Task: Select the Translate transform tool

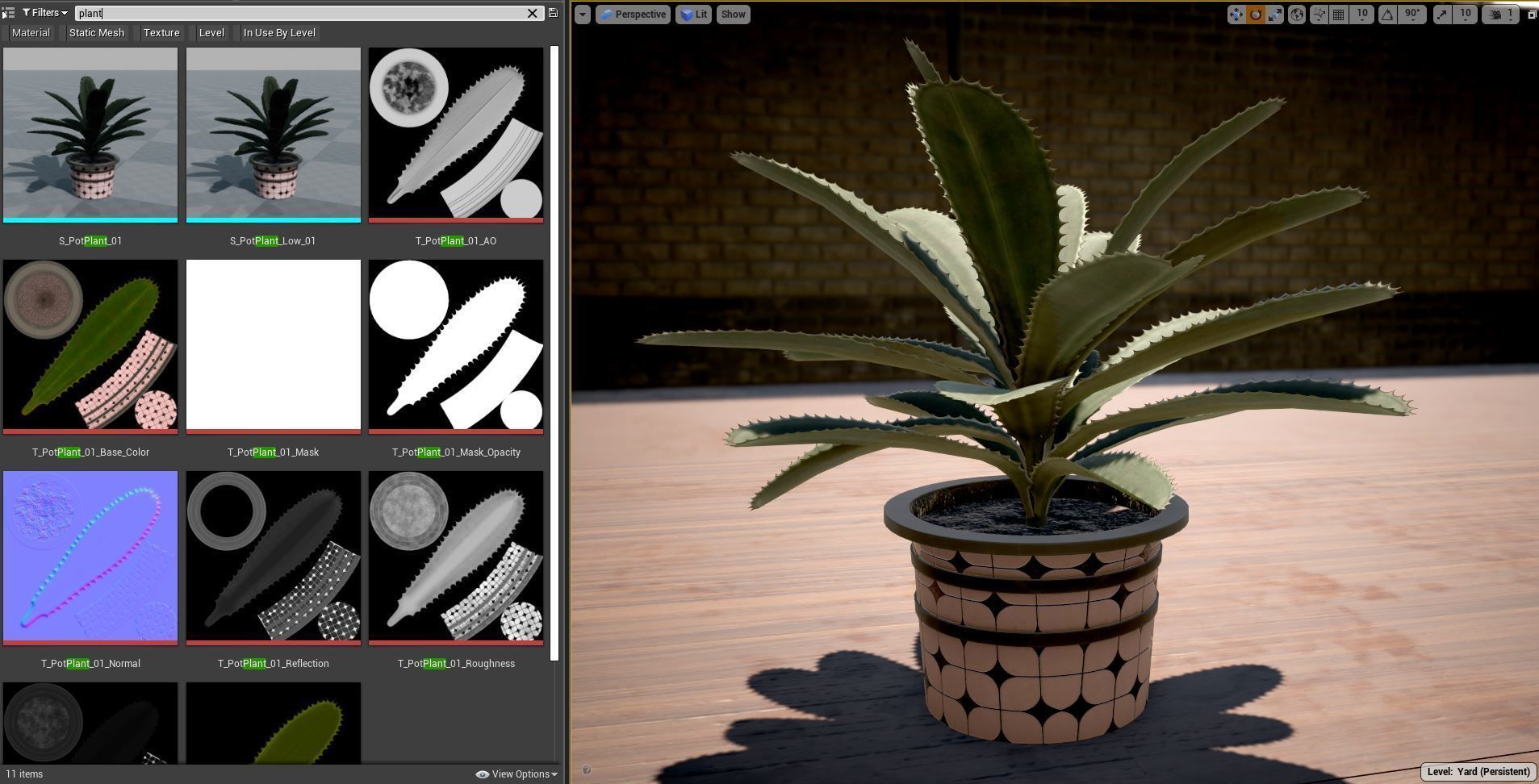Action: coord(1236,15)
